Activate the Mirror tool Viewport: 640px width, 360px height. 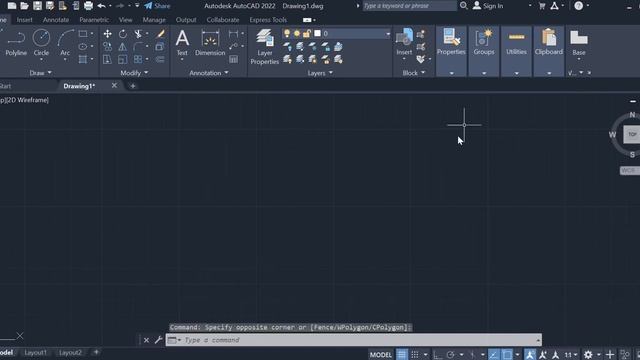point(122,47)
